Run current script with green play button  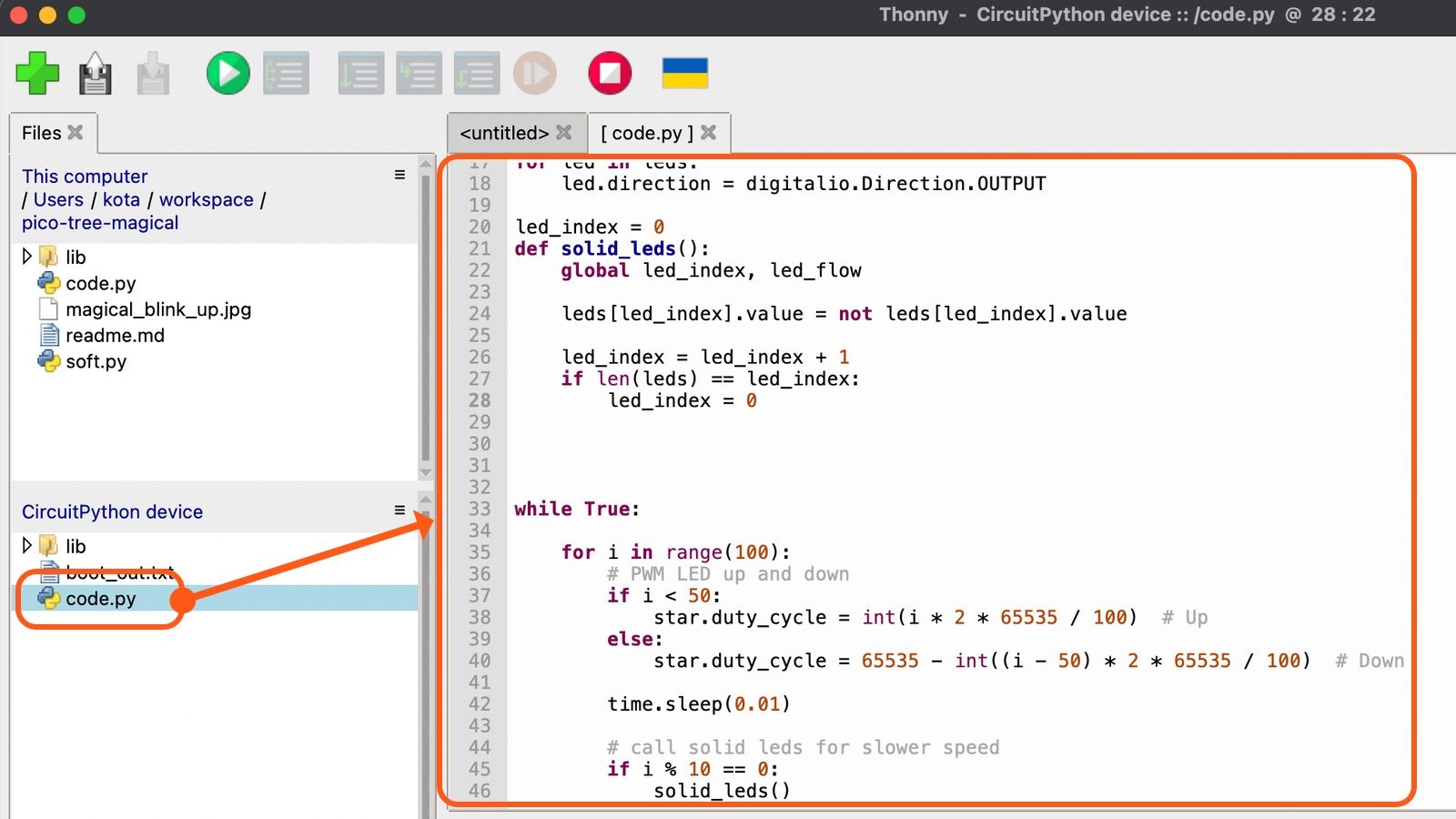click(227, 74)
